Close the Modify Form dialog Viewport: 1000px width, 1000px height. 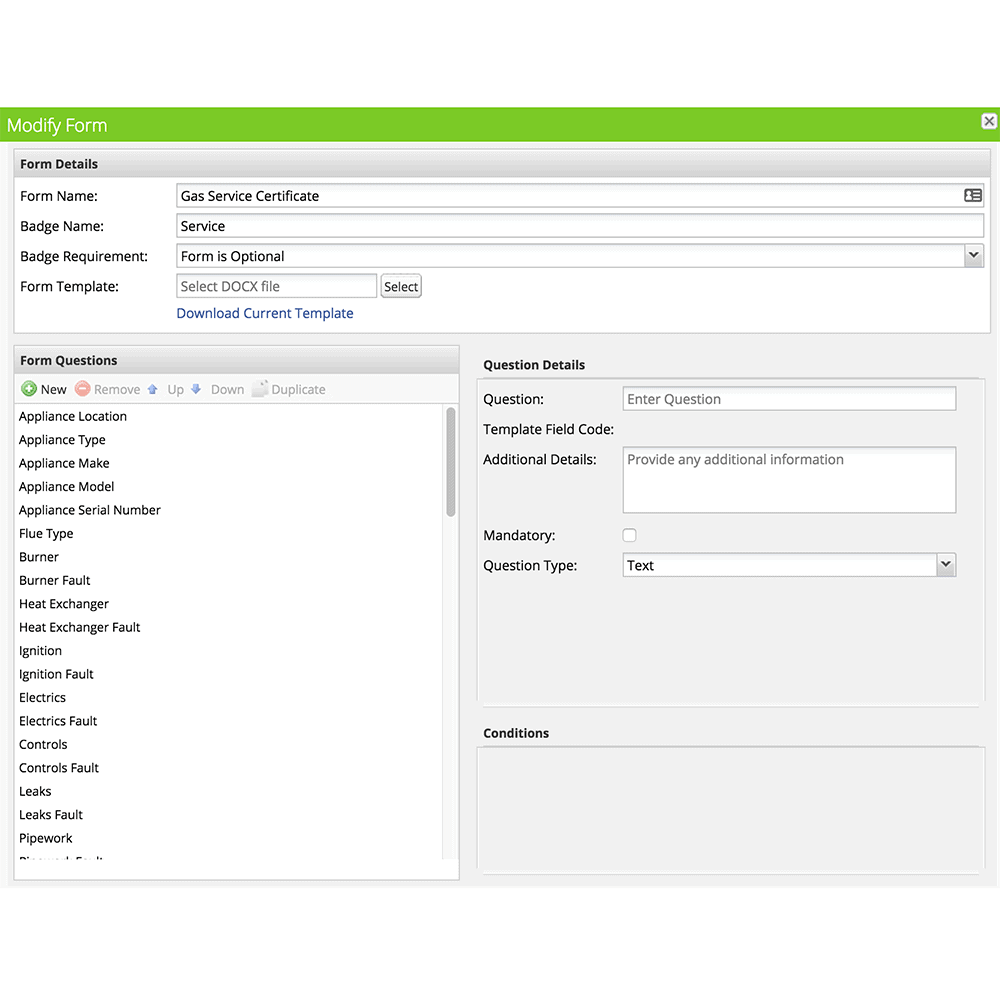(988, 121)
